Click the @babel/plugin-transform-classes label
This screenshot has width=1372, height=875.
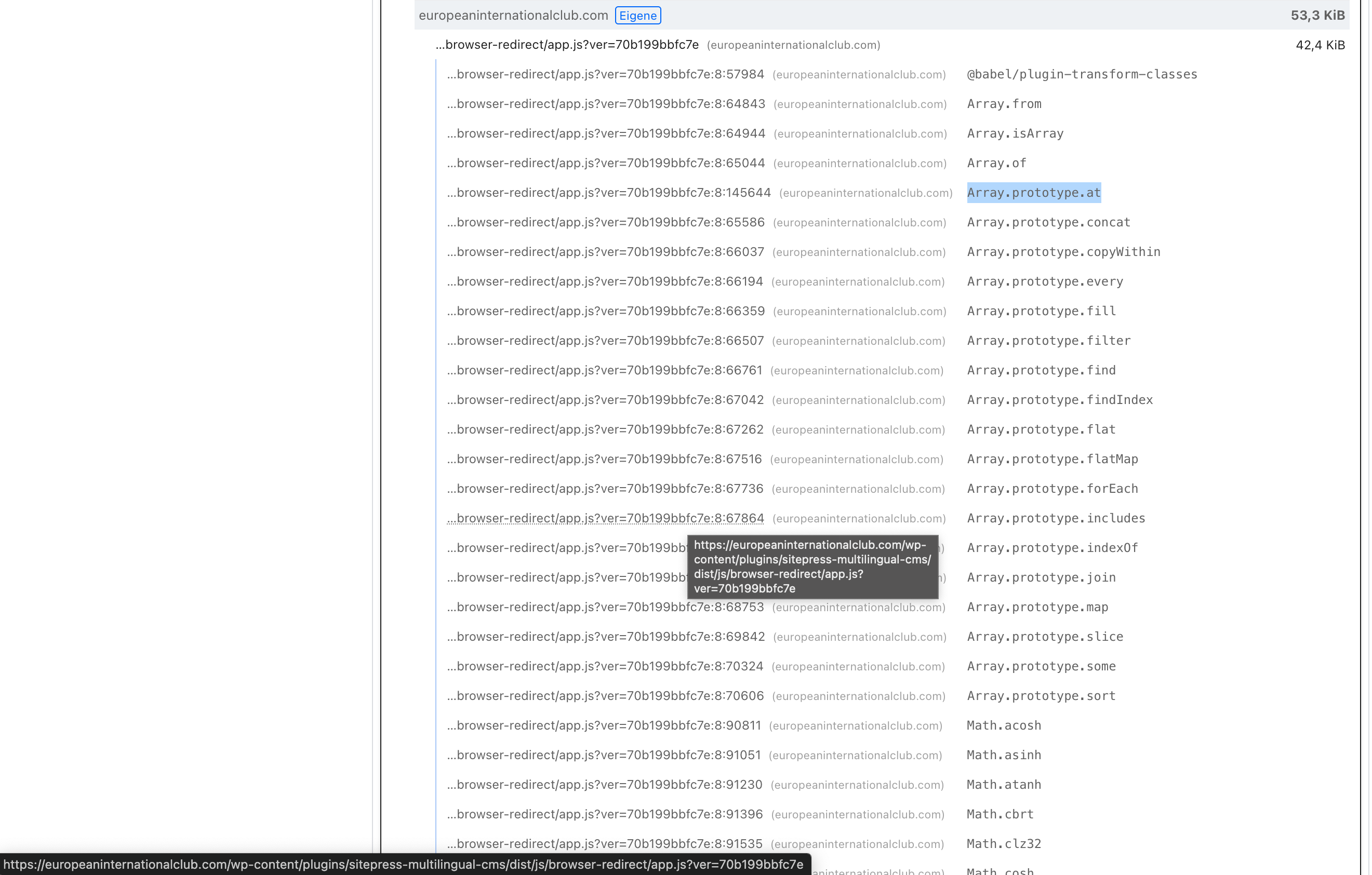pos(1082,75)
